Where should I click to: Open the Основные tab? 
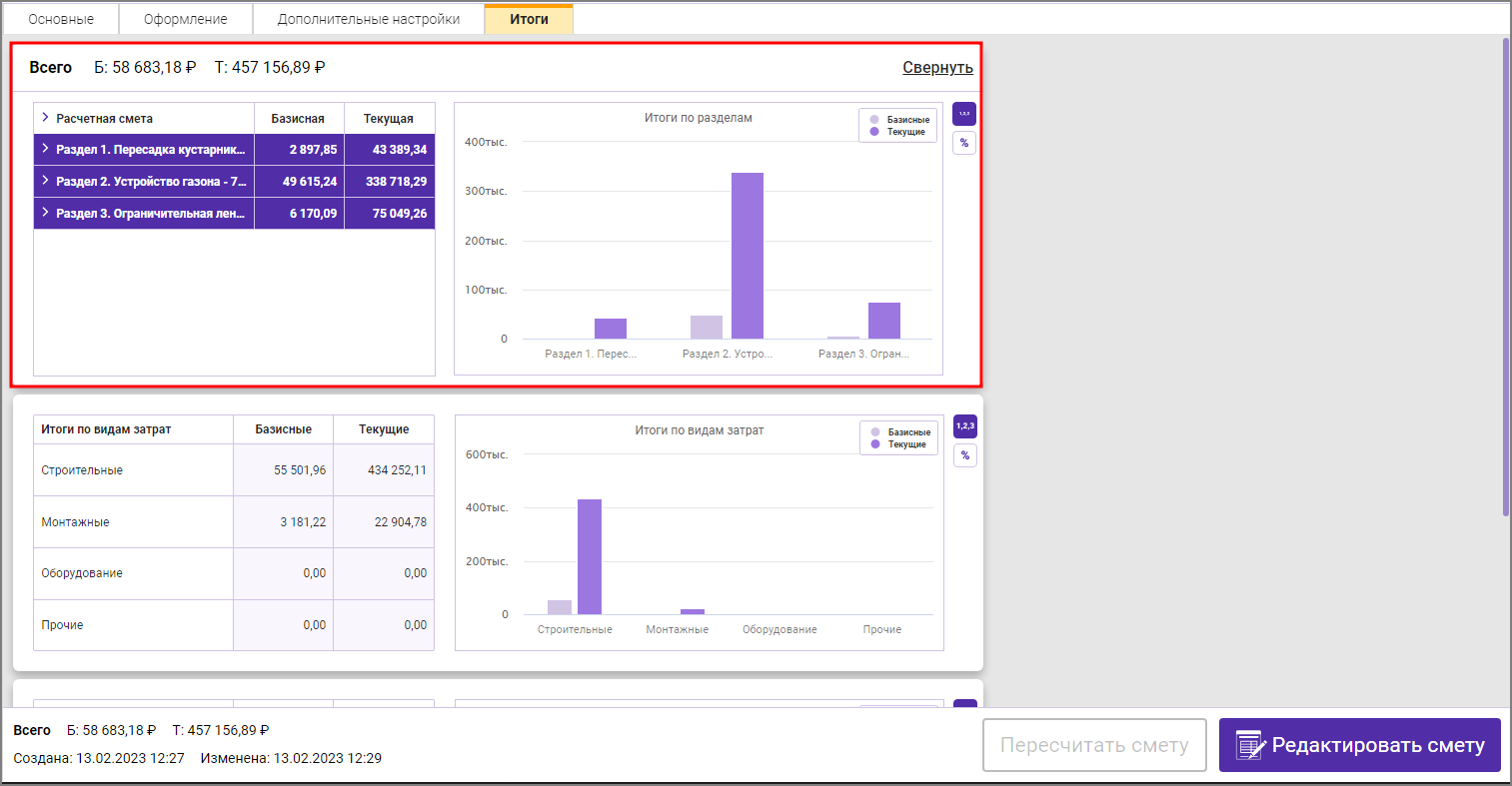coord(61,19)
